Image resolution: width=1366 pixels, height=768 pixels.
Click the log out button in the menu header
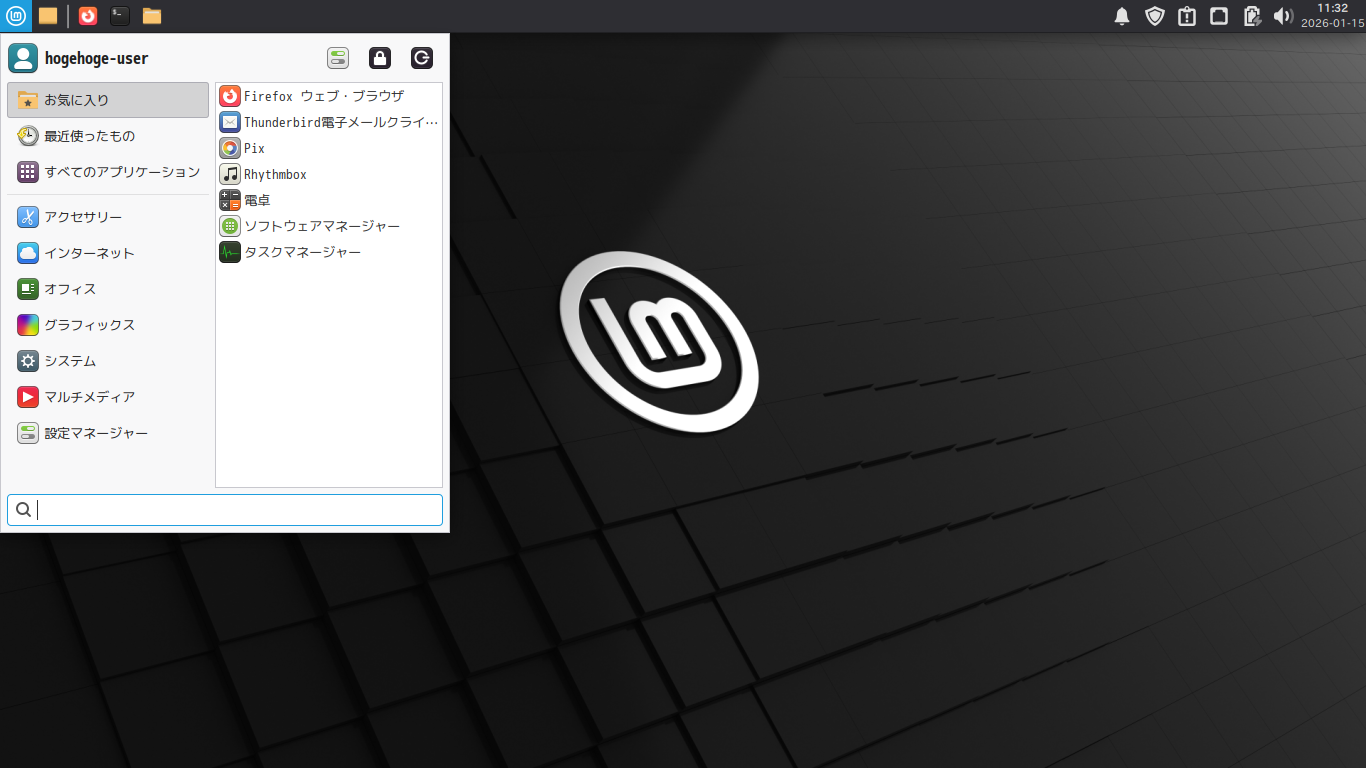pos(422,58)
